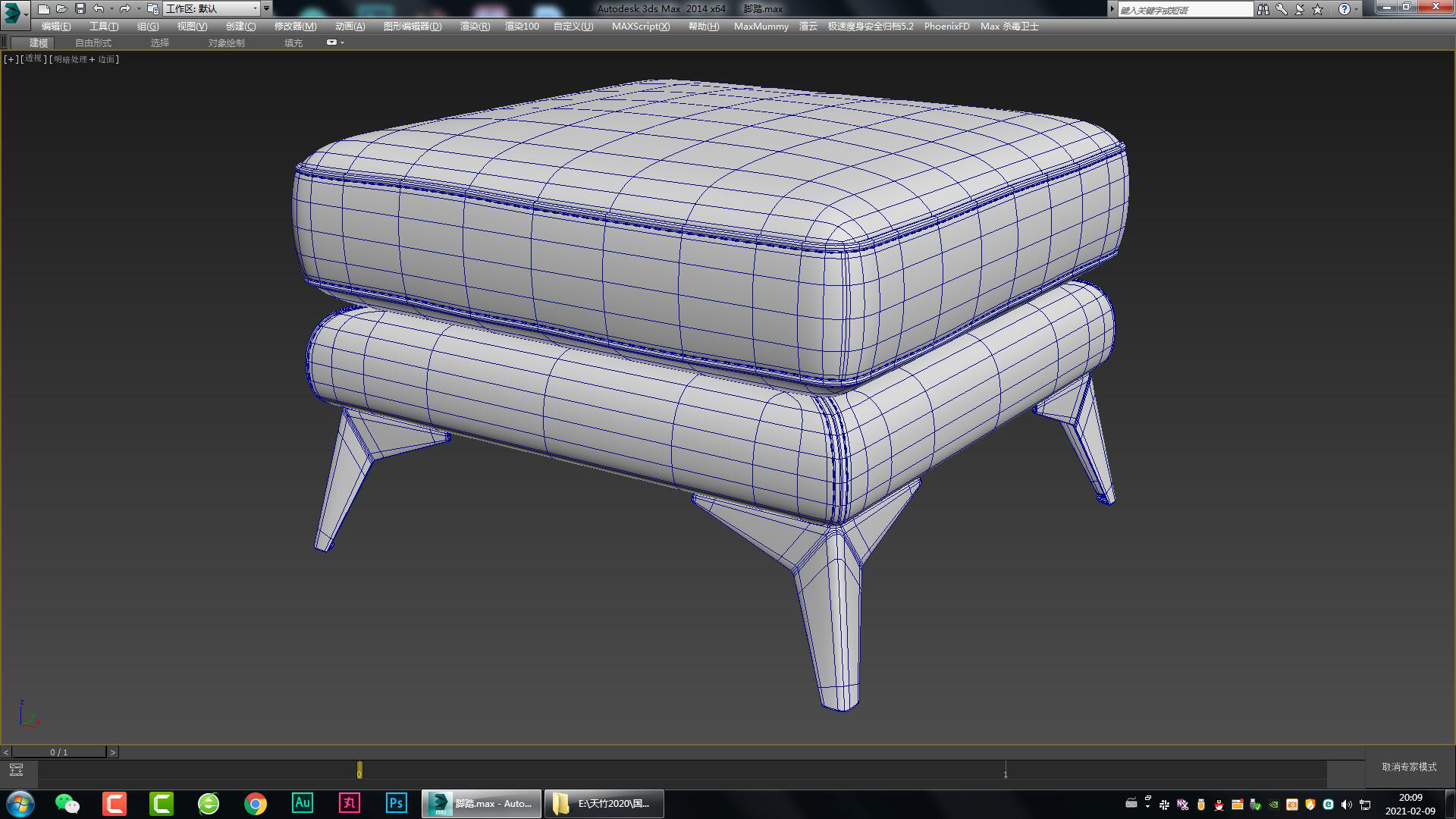
Task: Open the 透视 viewport label menu
Action: pos(32,58)
